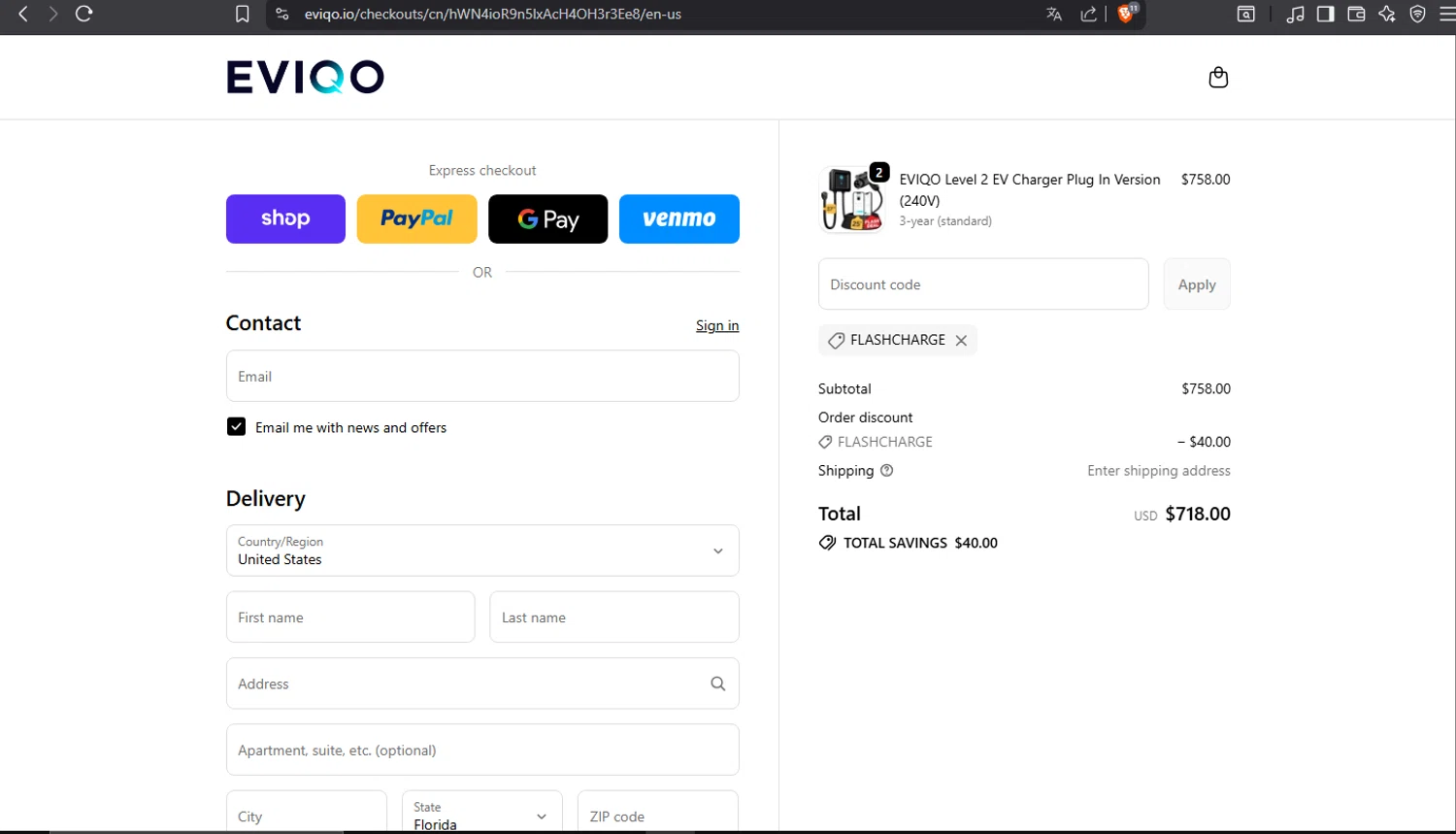Image resolution: width=1456 pixels, height=834 pixels.
Task: Open the browser search tabs icon
Action: (1246, 14)
